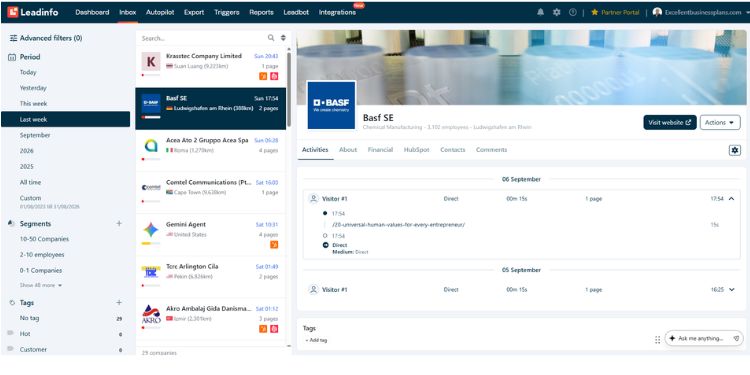Click the Akro logo thumbnail
The width and height of the screenshot is (750, 375).
pyautogui.click(x=151, y=315)
